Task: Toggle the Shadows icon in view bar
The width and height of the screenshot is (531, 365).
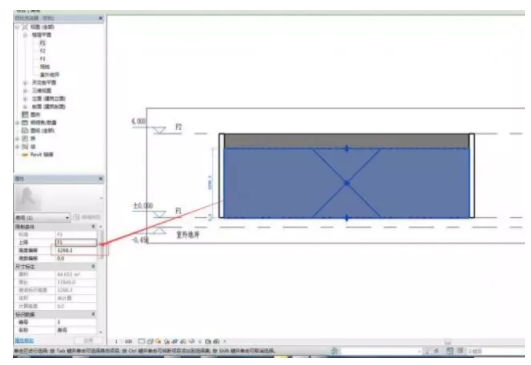Action: click(167, 341)
